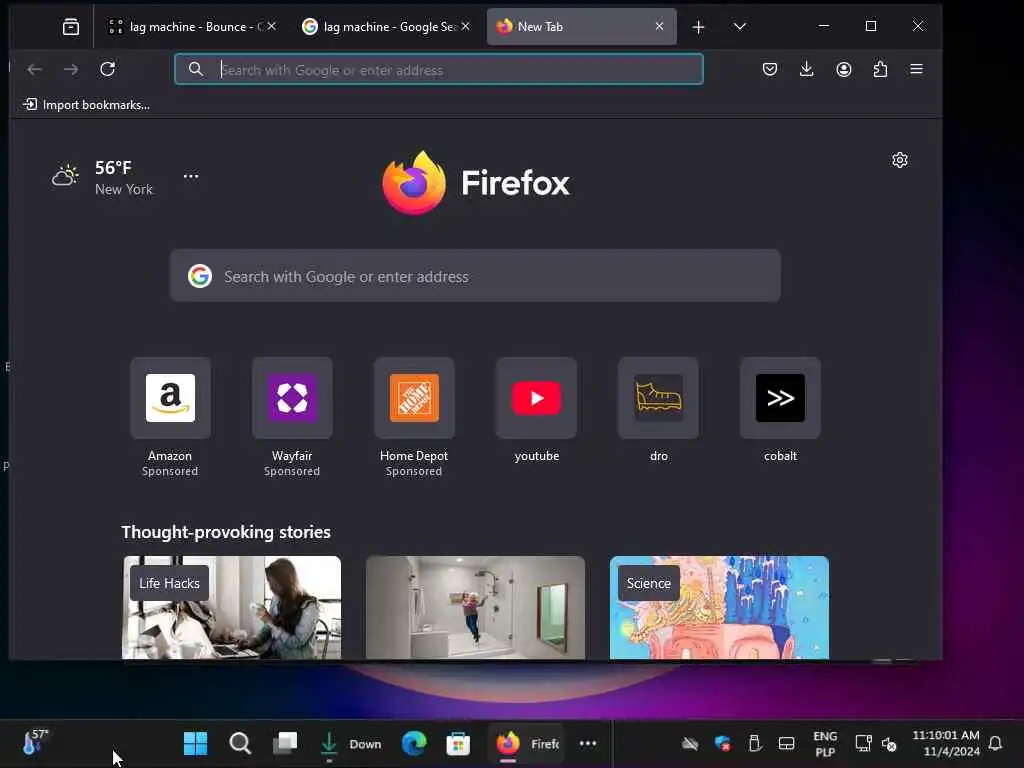Close the 'lag machine - Google Search' tab
Viewport: 1024px width, 768px height.
coord(466,26)
